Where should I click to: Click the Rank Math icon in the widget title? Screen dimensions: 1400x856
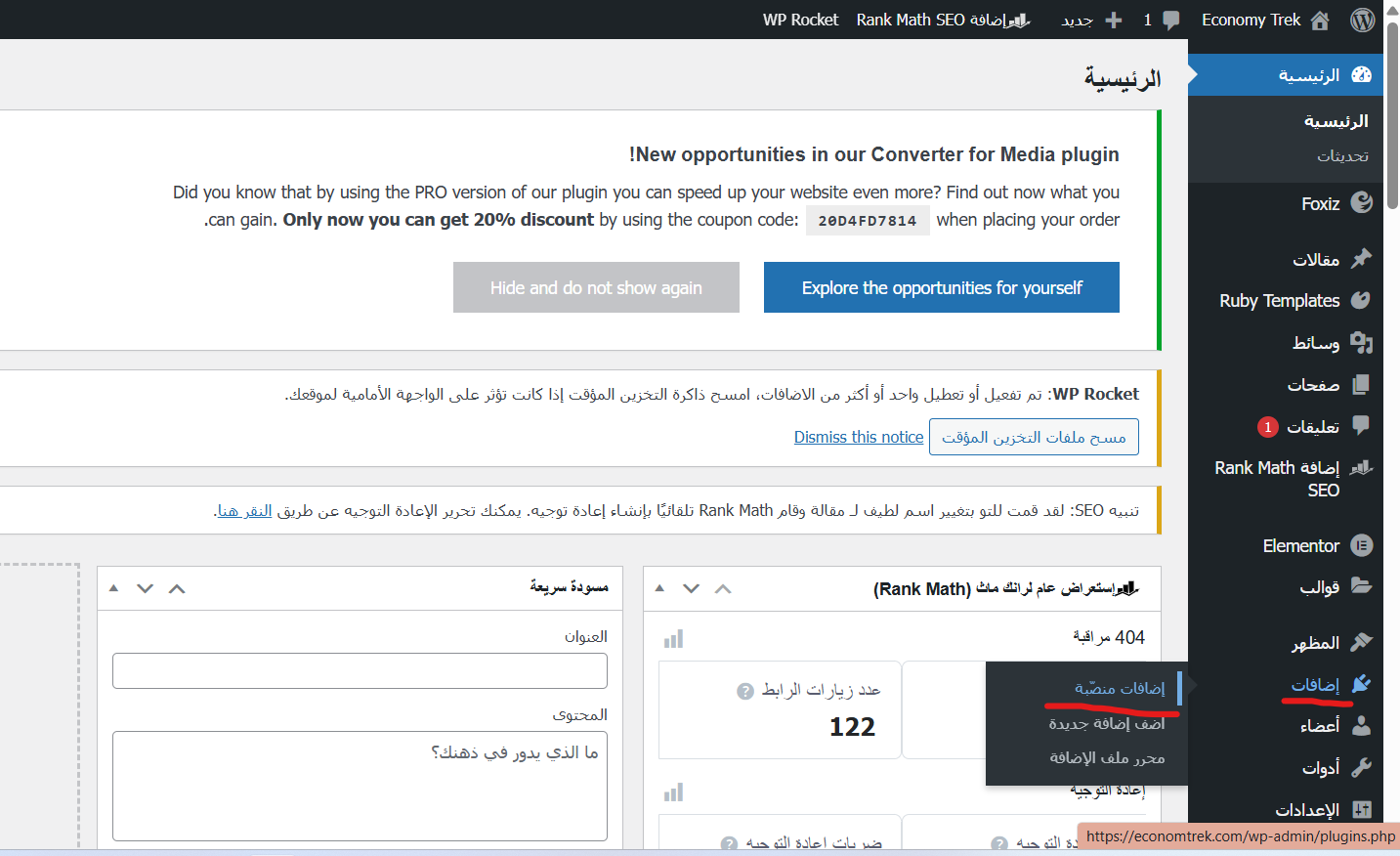(x=1129, y=588)
